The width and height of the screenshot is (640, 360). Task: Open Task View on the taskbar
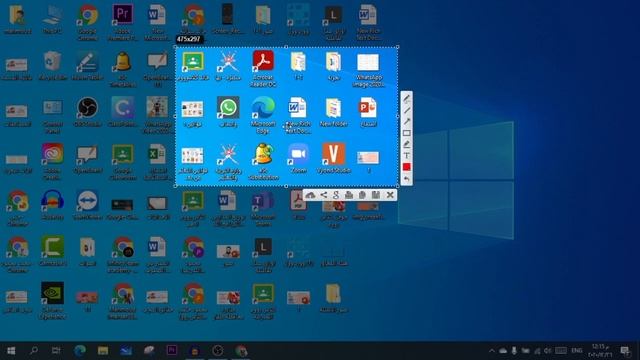click(56, 351)
